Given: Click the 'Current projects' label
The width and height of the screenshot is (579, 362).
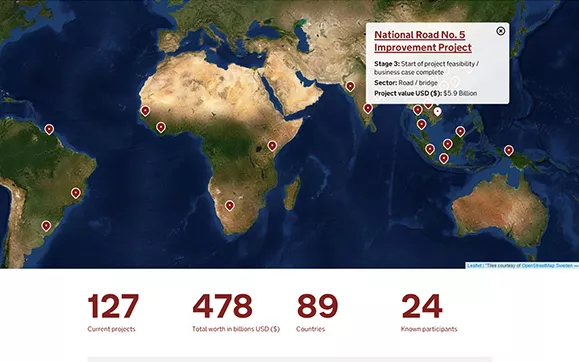Looking at the screenshot, I should click(x=112, y=329).
